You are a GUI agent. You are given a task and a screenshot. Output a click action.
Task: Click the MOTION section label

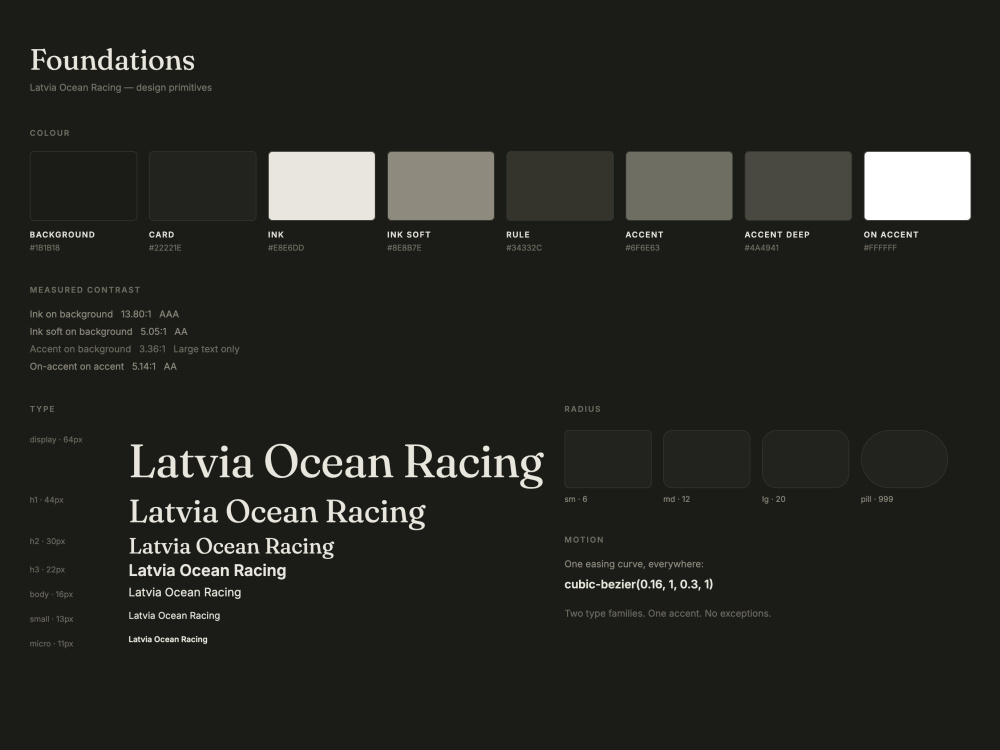pyautogui.click(x=584, y=540)
